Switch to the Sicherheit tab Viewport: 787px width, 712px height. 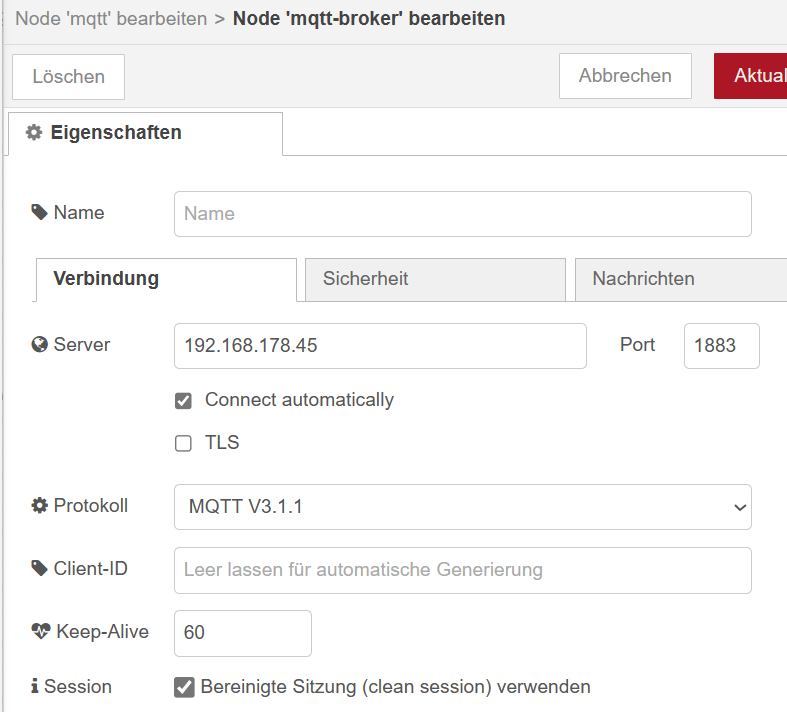[x=435, y=279]
